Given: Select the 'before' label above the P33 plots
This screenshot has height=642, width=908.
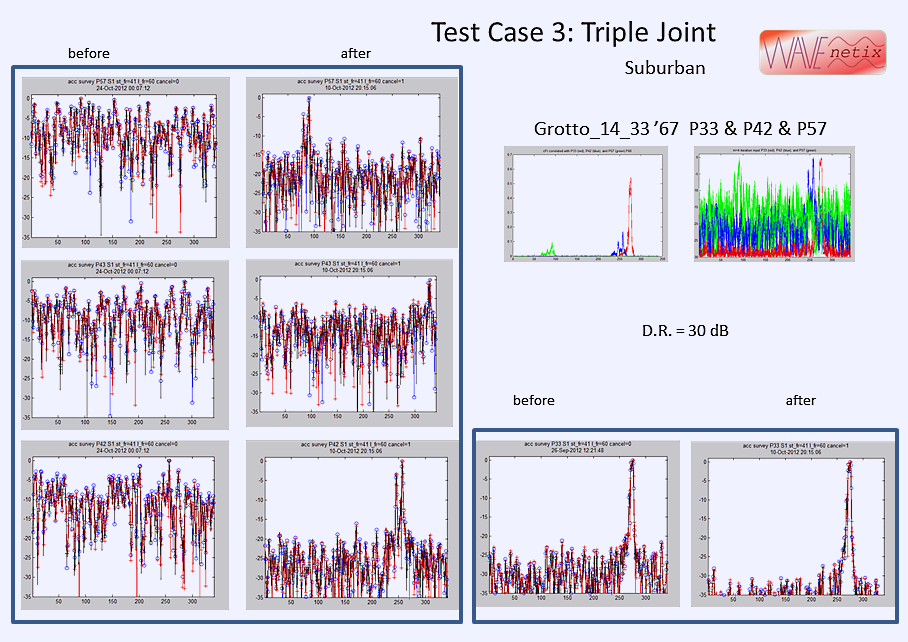Looking at the screenshot, I should point(533,400).
